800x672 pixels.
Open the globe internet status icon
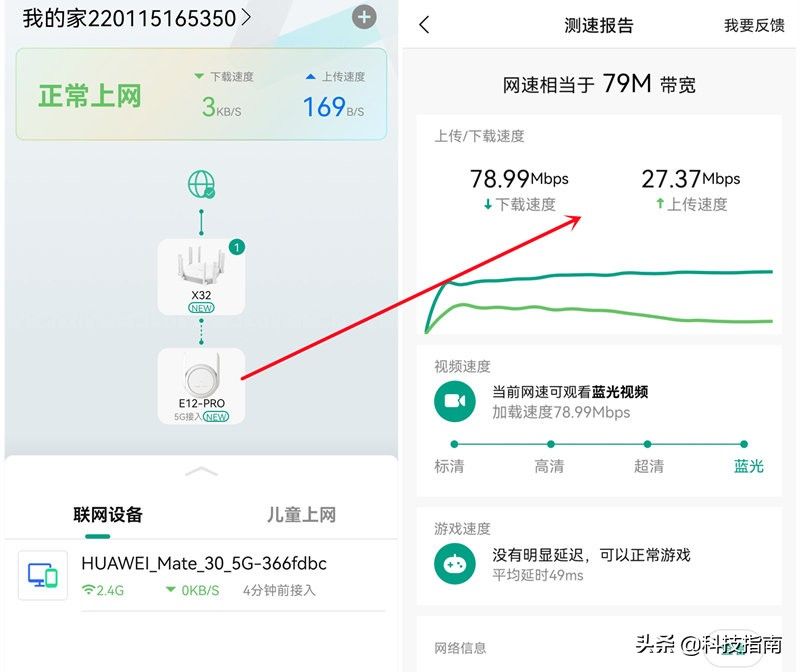(202, 184)
